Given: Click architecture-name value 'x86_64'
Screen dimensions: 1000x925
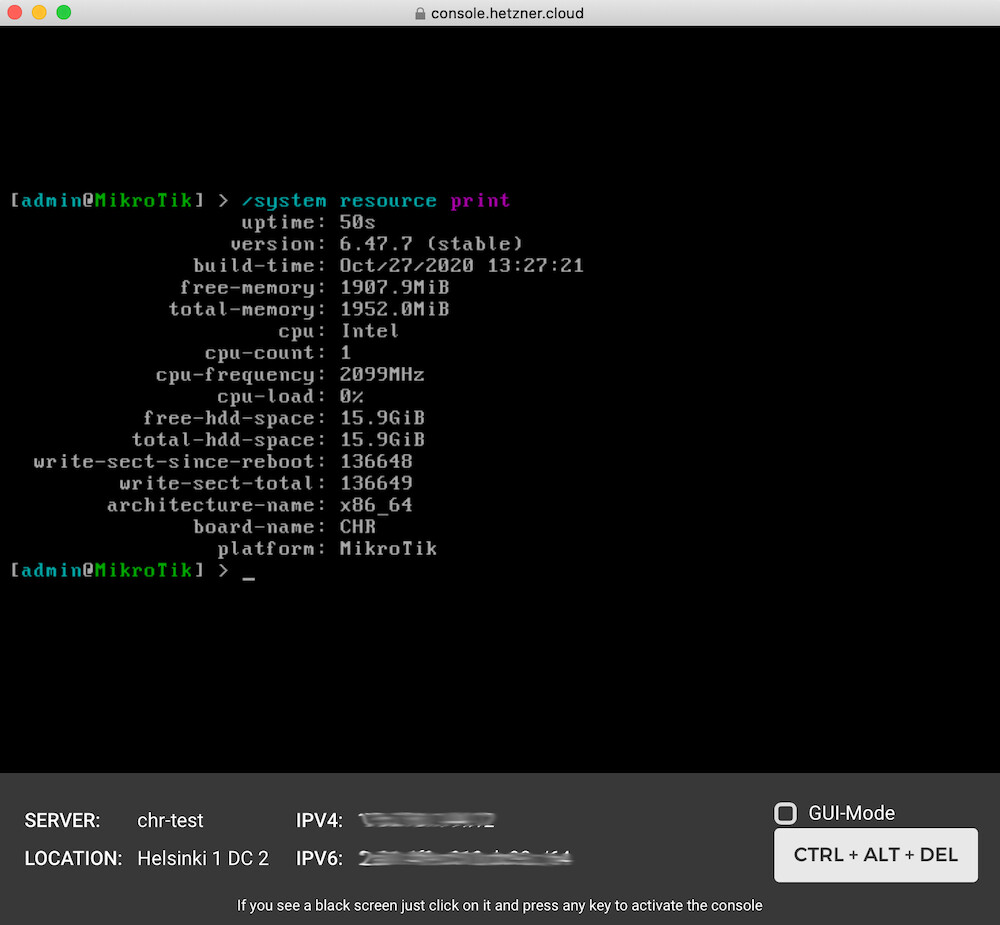Looking at the screenshot, I should (376, 505).
